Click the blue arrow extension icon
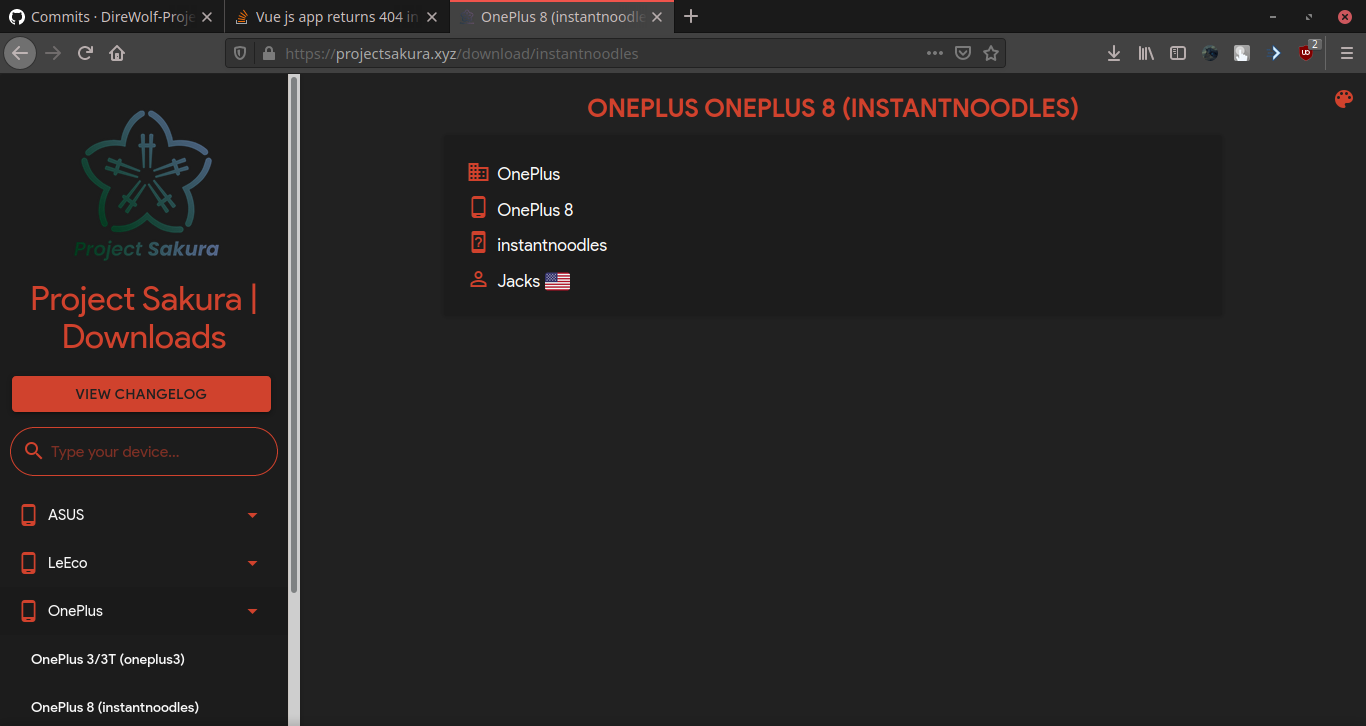This screenshot has width=1366, height=726. click(1275, 53)
